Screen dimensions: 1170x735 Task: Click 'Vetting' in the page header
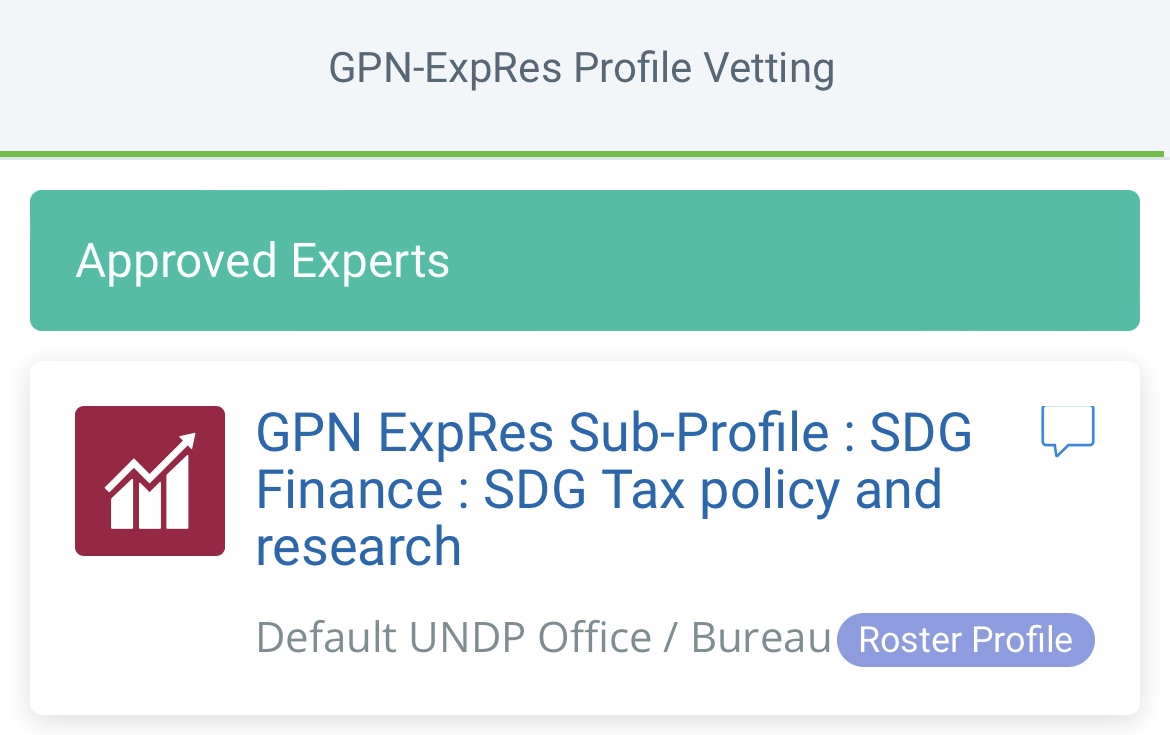pos(769,69)
